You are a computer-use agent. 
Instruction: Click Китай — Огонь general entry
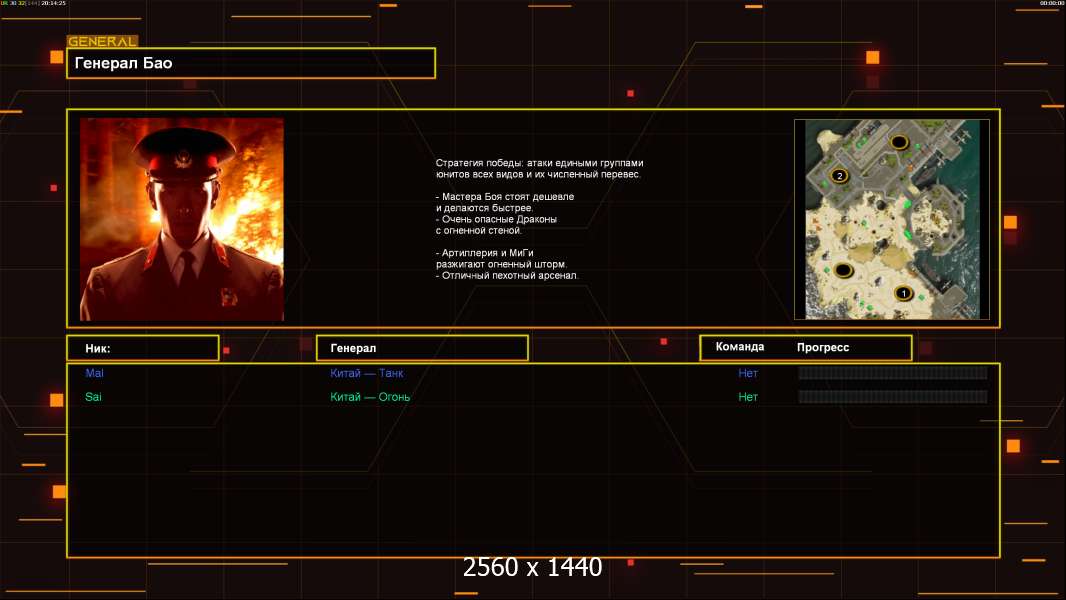click(x=370, y=397)
